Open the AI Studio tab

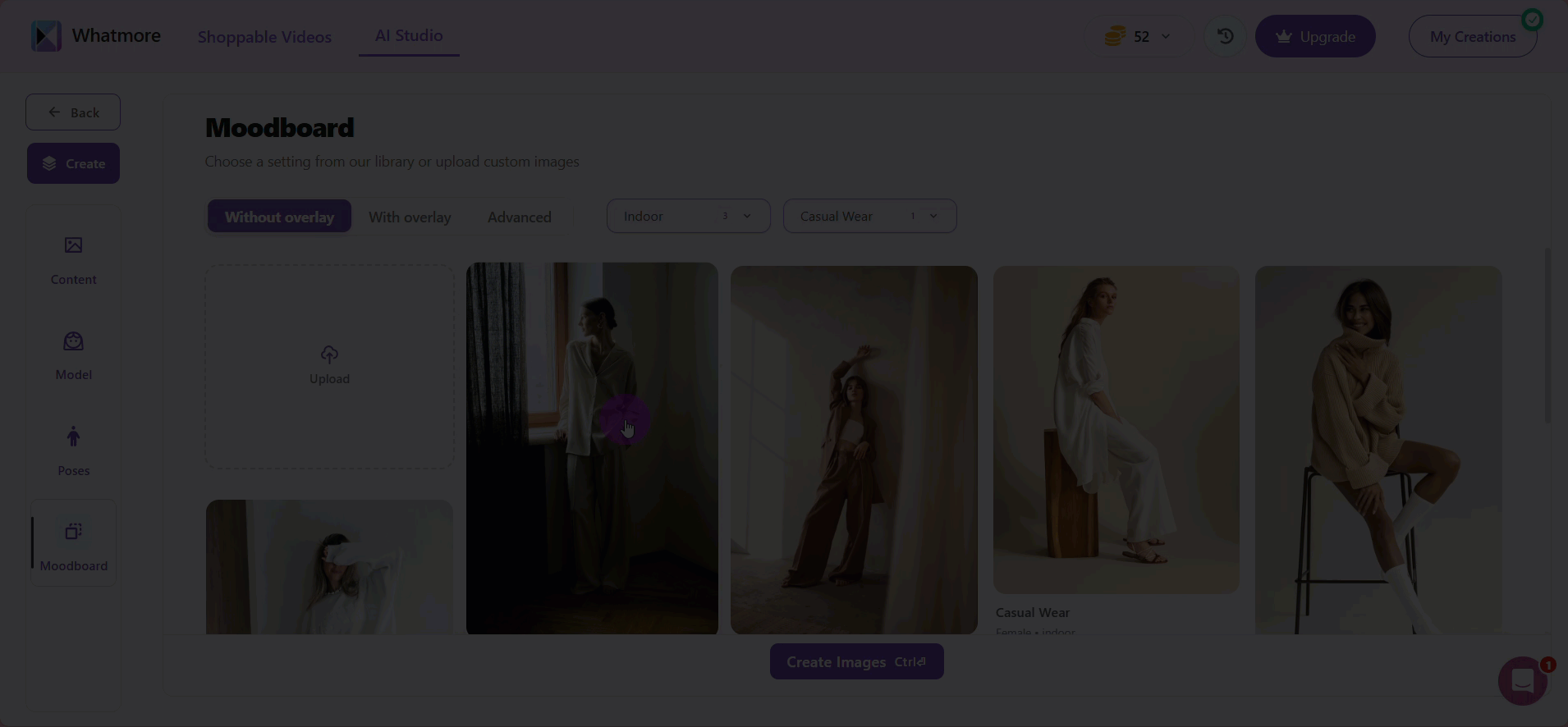pos(409,35)
